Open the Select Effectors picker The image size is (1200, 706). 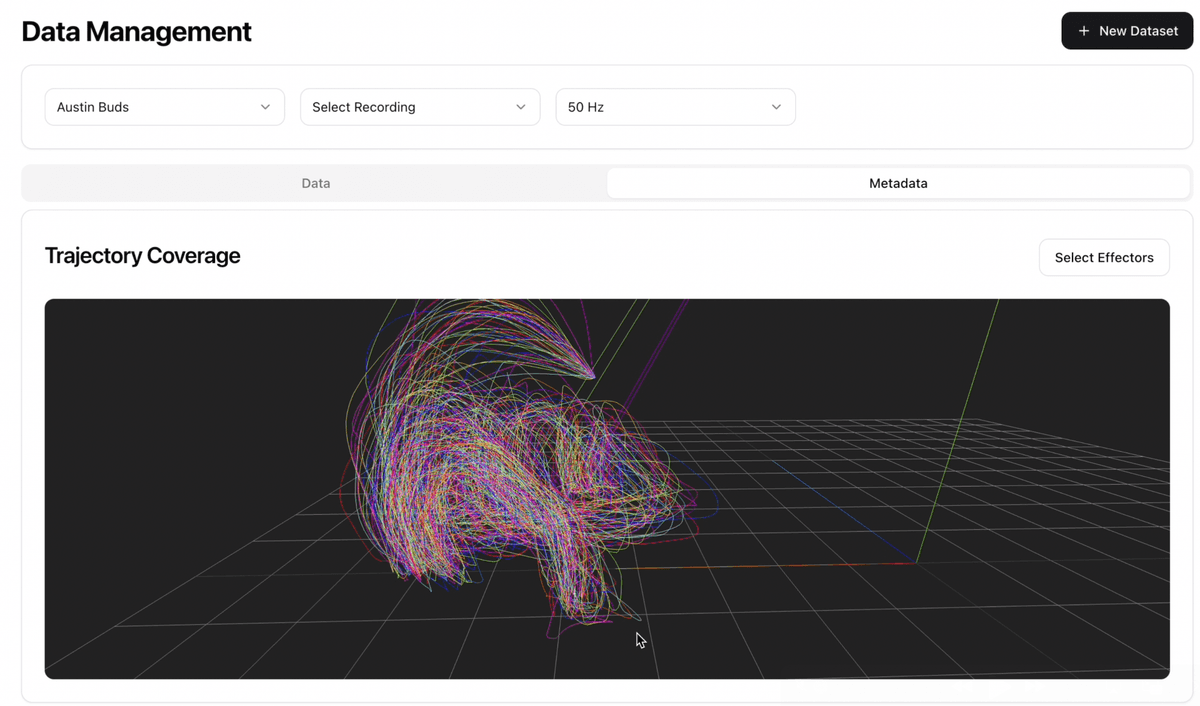tap(1104, 257)
